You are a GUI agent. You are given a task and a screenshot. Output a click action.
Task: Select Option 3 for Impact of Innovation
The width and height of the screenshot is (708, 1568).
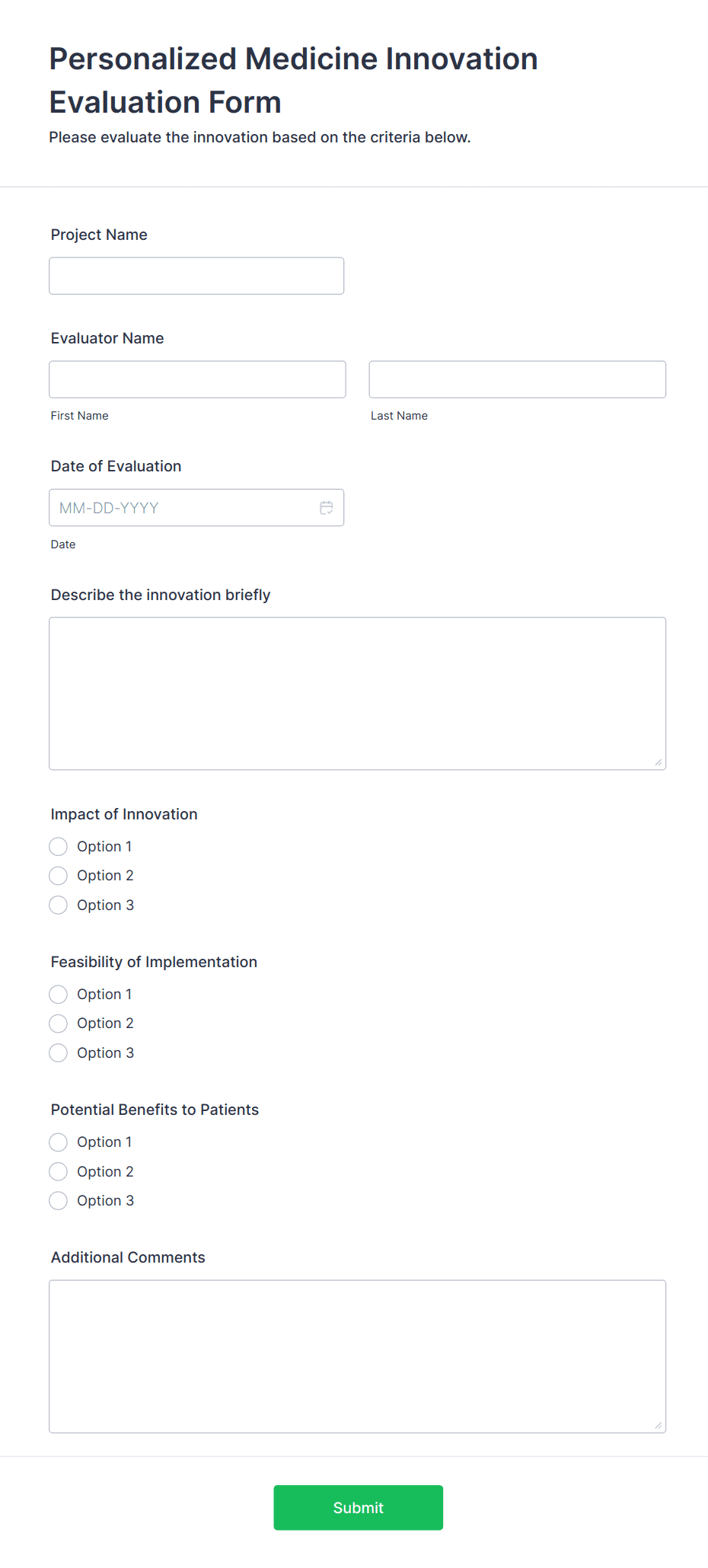click(x=59, y=905)
